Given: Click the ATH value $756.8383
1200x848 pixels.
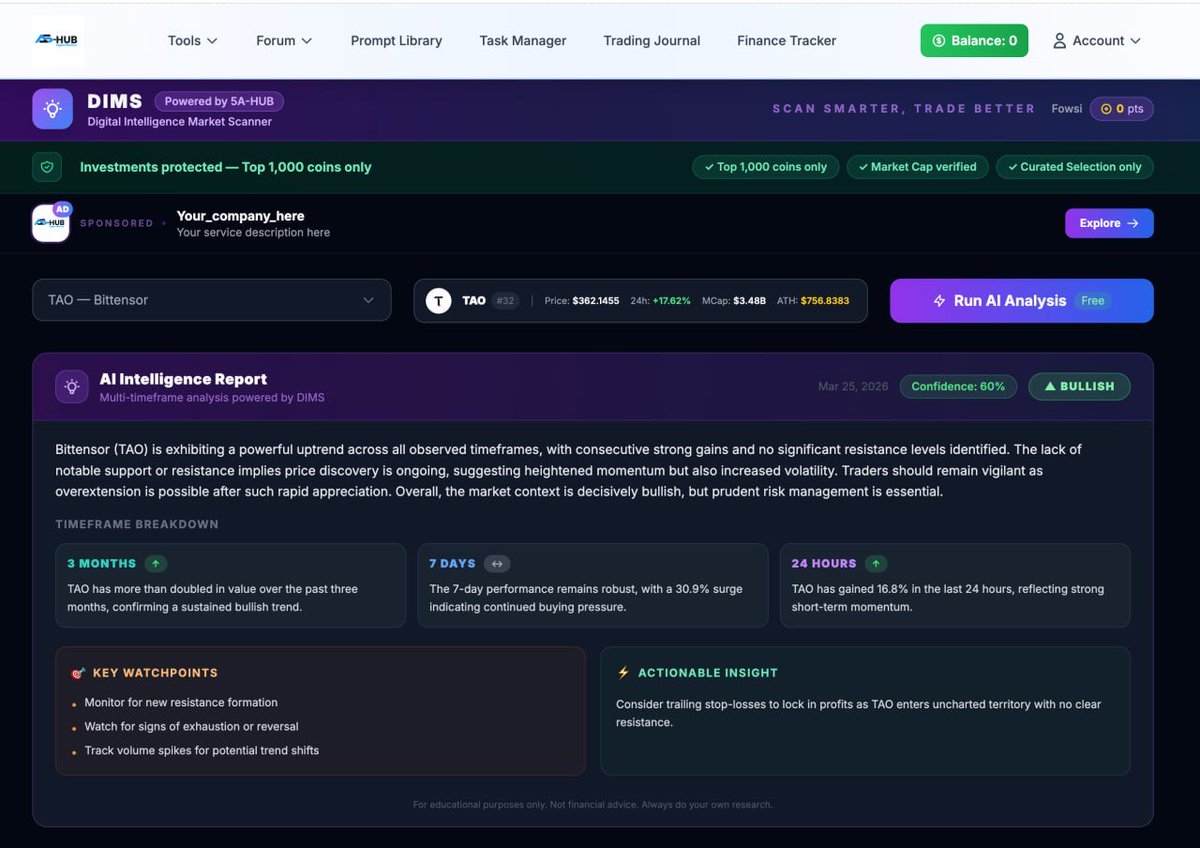Looking at the screenshot, I should coord(825,301).
